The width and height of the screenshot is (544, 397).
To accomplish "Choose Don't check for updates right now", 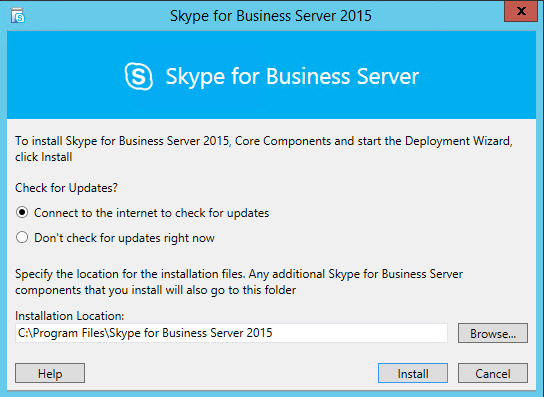I will 22,237.
